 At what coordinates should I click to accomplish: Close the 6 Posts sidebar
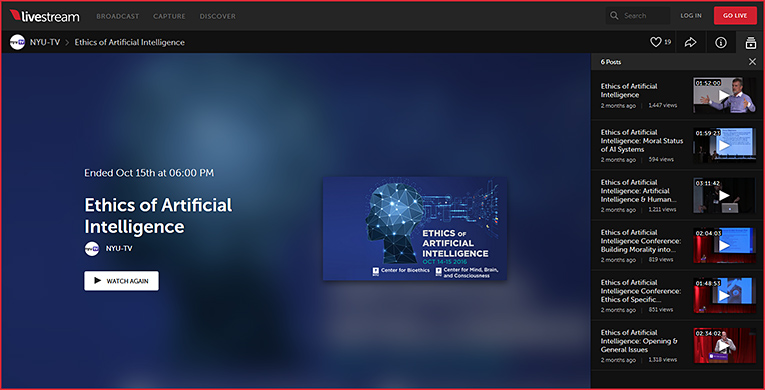(752, 62)
